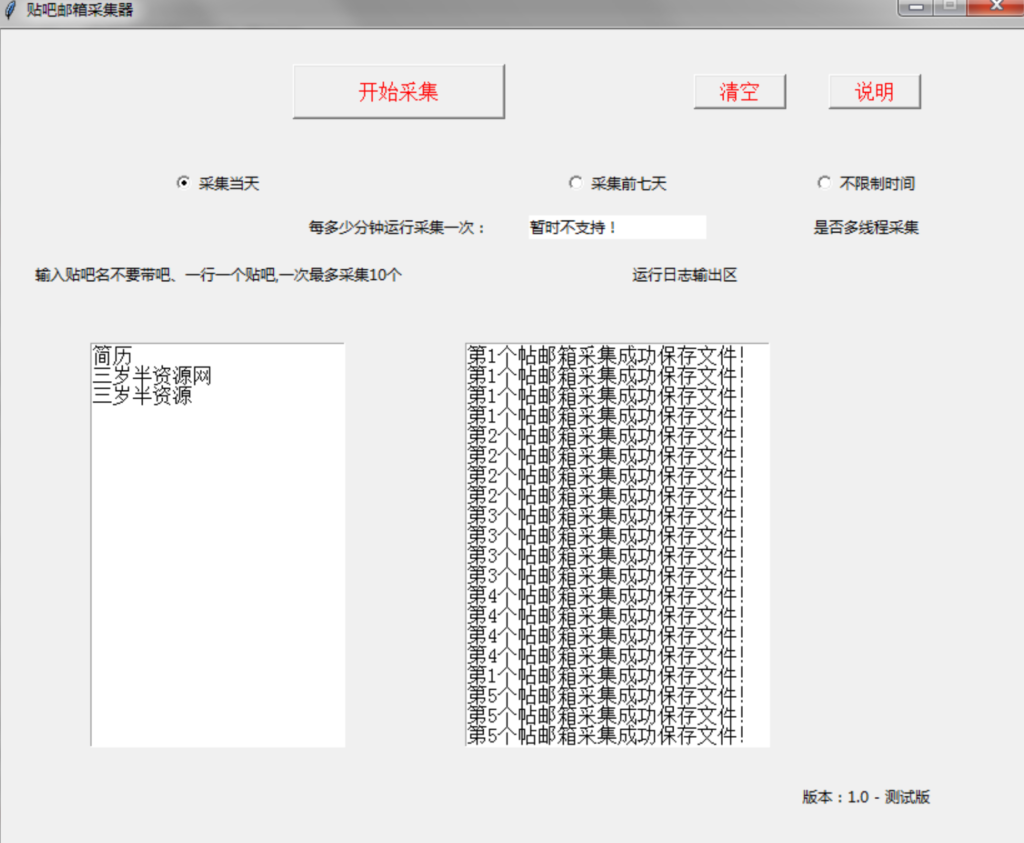Click the 运行日志输出区 label
The image size is (1024, 843).
pos(685,275)
